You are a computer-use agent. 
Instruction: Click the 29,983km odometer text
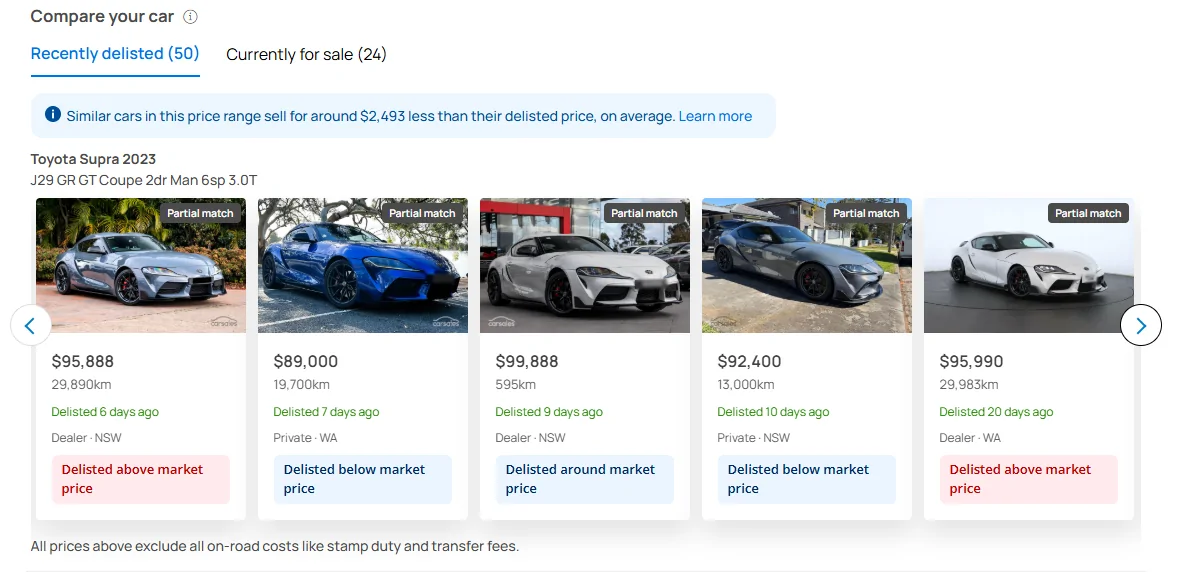click(x=969, y=385)
